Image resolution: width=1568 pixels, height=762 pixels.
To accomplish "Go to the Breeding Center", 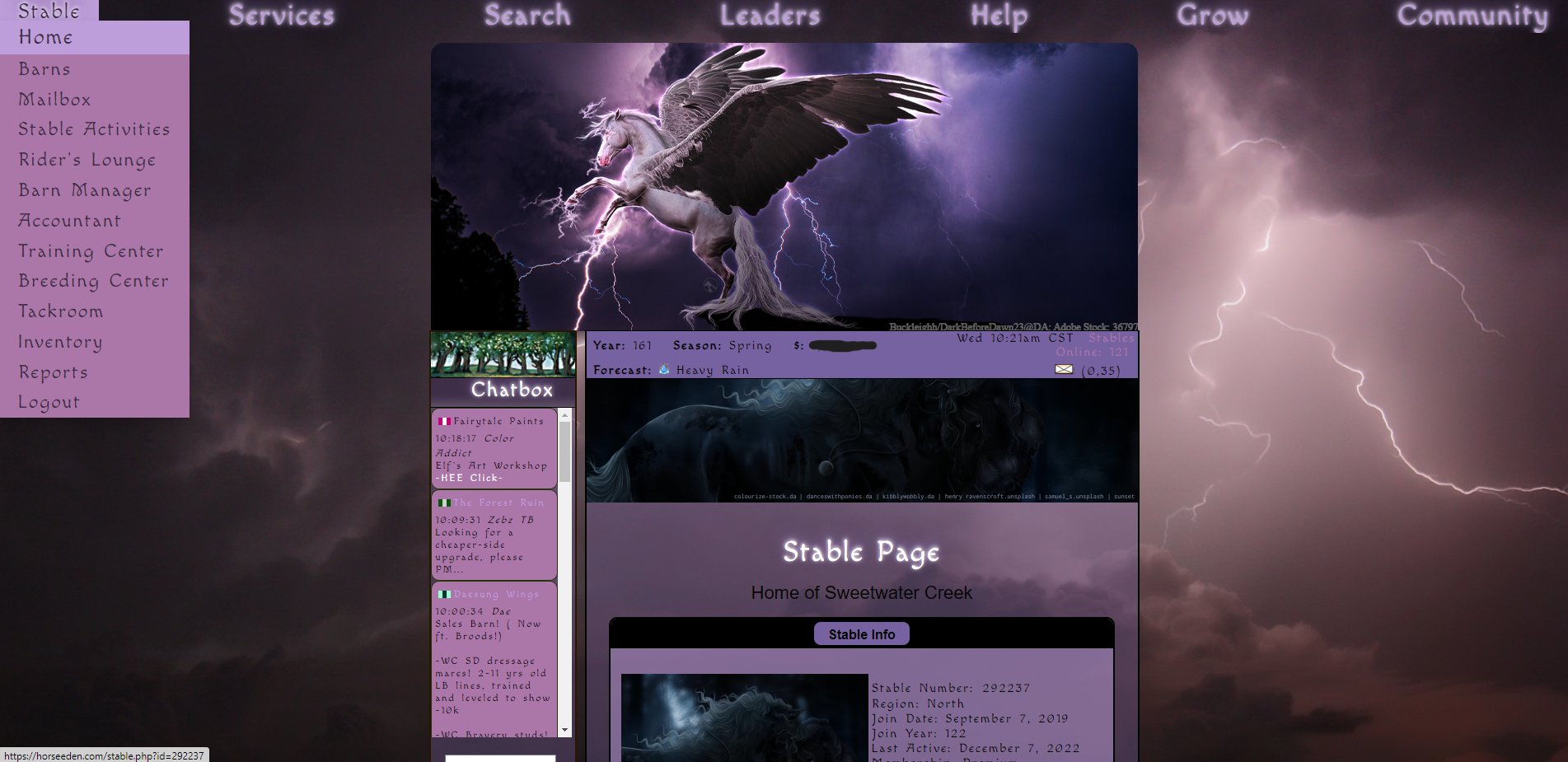I will (95, 281).
